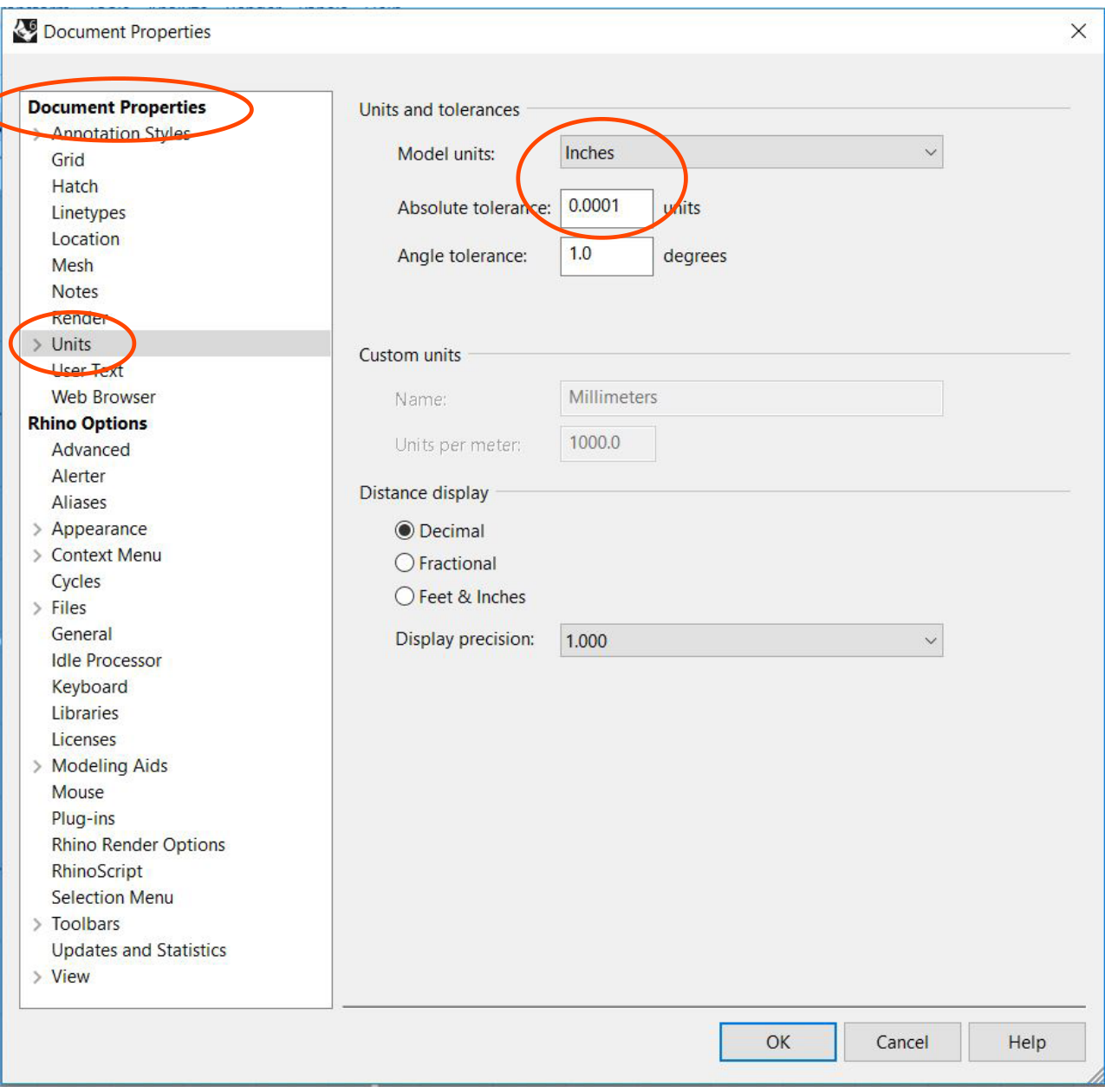1105x1092 pixels.
Task: Expand the Appearance tree node
Action: tap(37, 529)
